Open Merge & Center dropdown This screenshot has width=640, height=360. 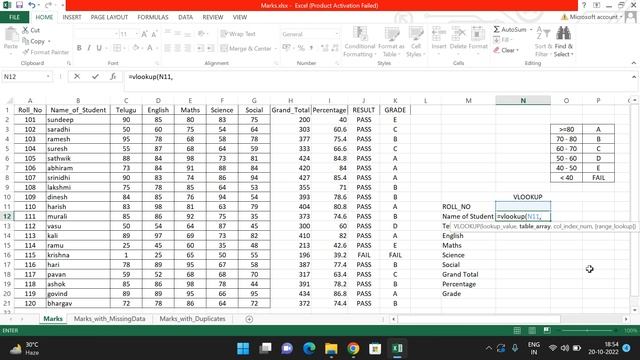click(276, 49)
